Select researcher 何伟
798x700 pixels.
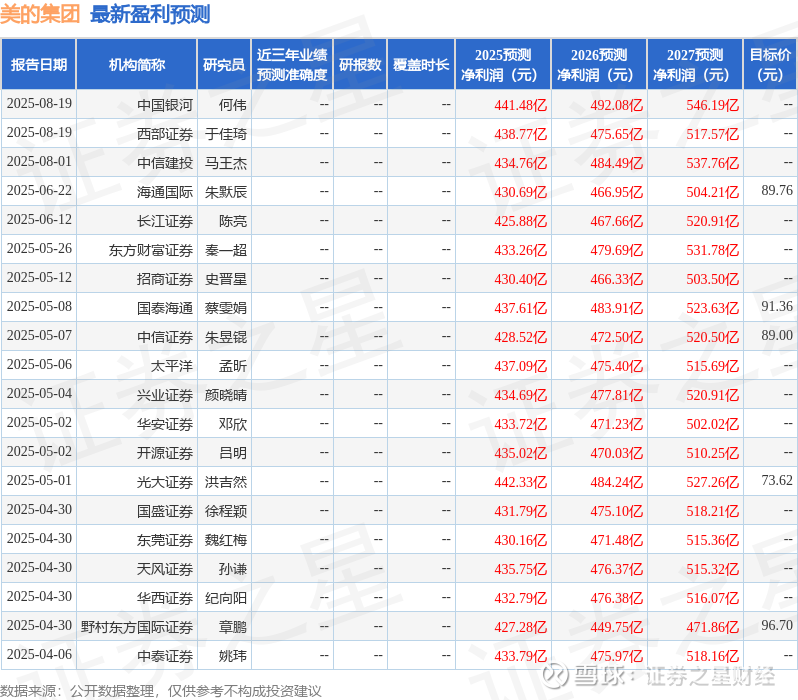(233, 105)
